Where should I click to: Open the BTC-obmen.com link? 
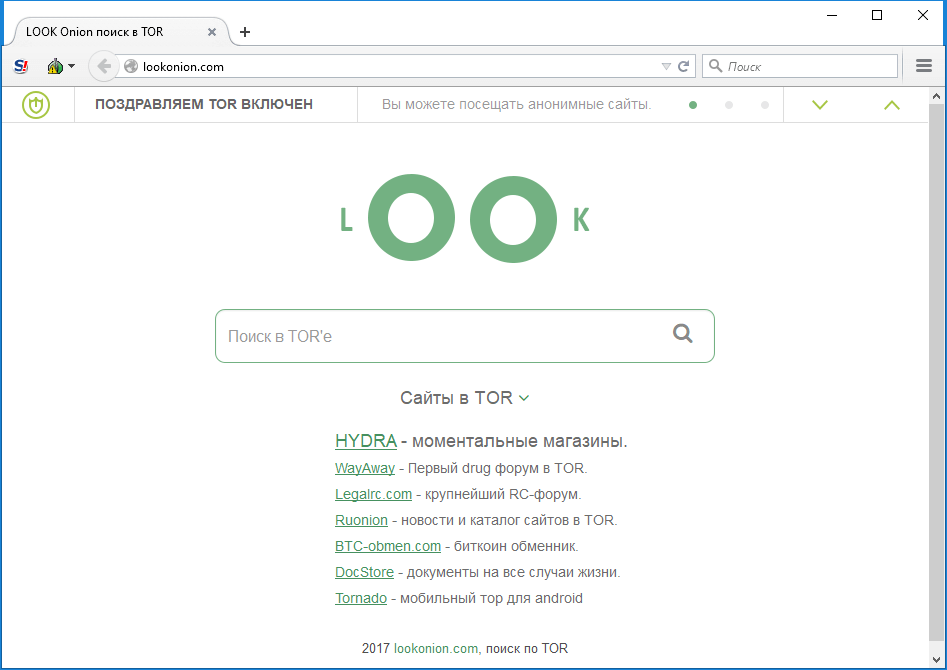tap(388, 546)
